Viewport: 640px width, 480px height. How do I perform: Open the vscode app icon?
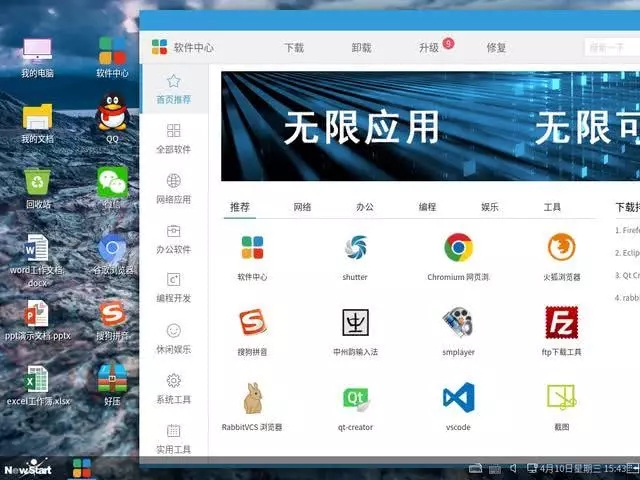(x=458, y=398)
